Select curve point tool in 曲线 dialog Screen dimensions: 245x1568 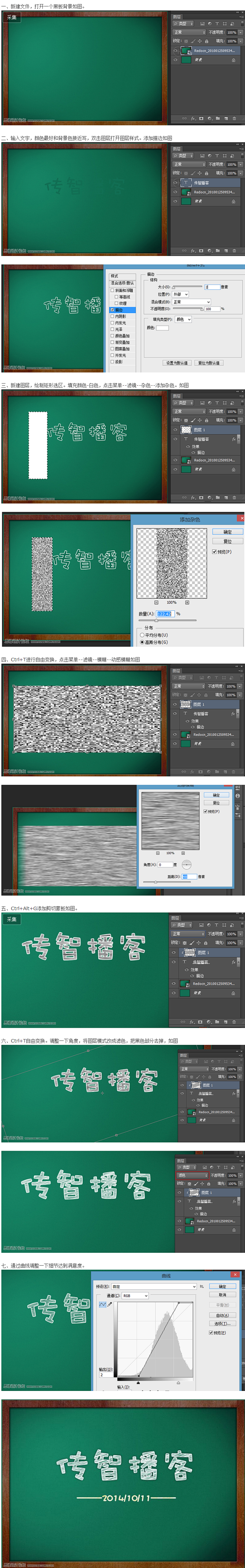(102, 1305)
